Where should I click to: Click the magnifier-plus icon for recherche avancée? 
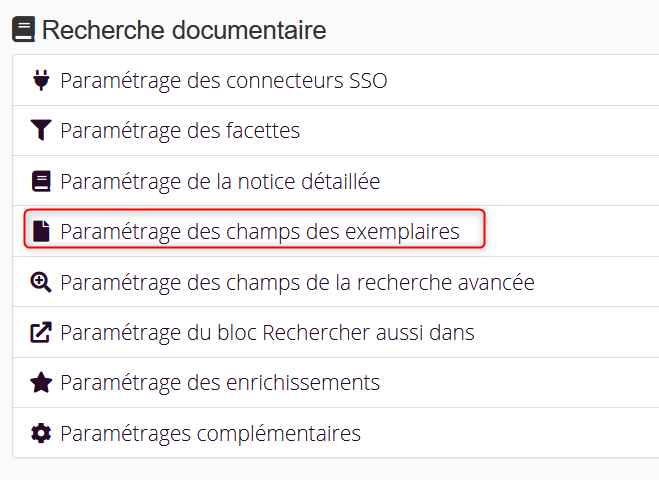pyautogui.click(x=40, y=282)
